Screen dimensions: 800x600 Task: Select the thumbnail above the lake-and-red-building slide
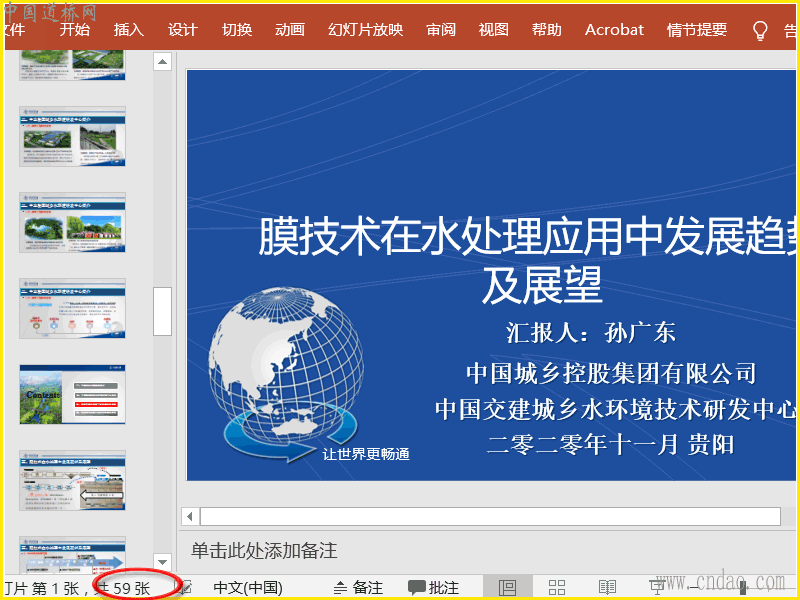click(72, 136)
